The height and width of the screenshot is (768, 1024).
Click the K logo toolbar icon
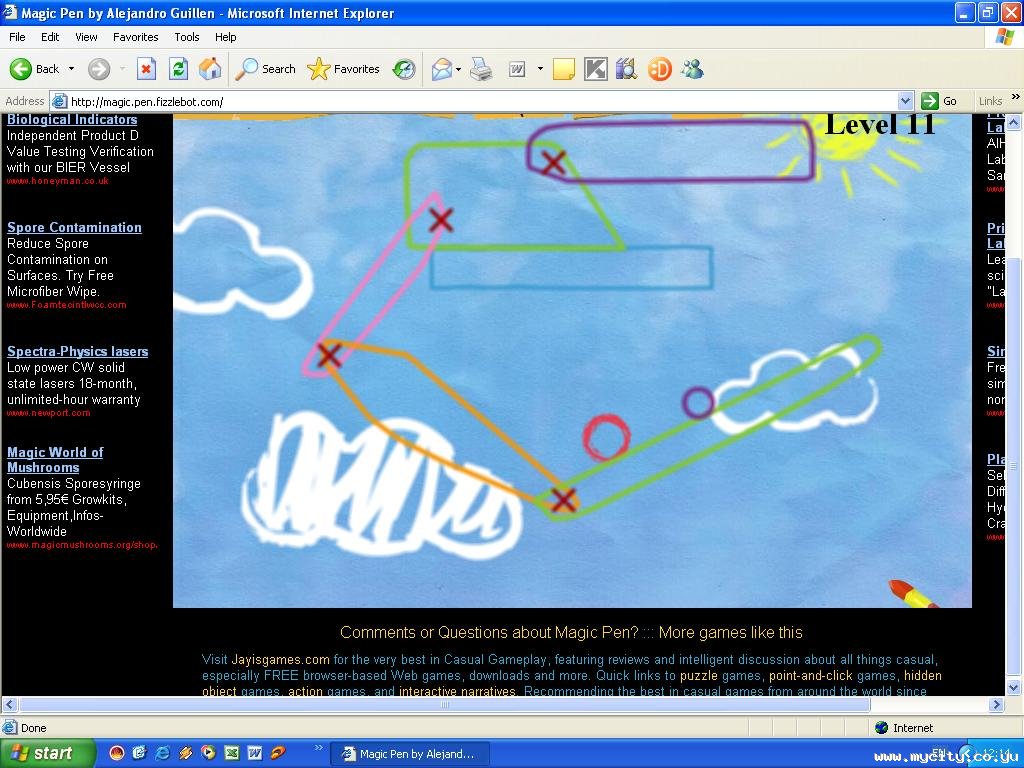tap(596, 69)
